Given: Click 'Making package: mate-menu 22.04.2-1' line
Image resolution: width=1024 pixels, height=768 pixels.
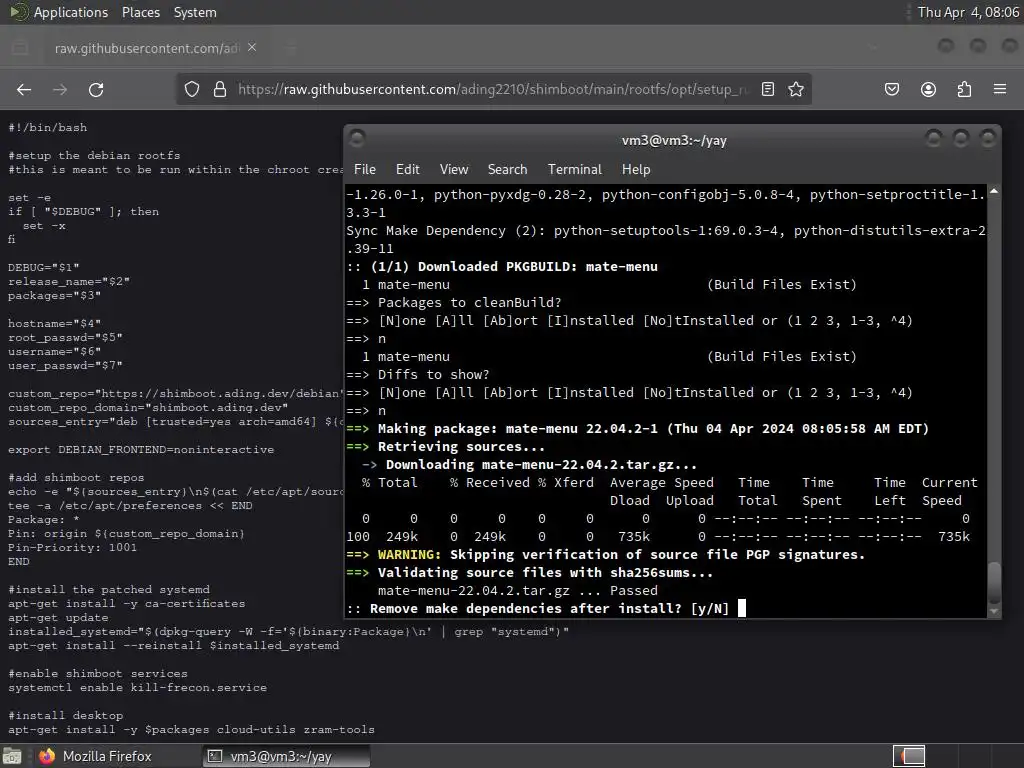Looking at the screenshot, I should click(x=637, y=429).
